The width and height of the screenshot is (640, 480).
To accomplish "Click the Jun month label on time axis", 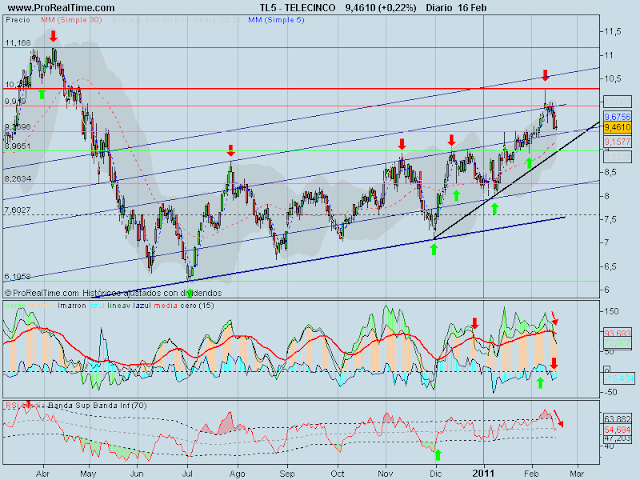I will 136,474.
